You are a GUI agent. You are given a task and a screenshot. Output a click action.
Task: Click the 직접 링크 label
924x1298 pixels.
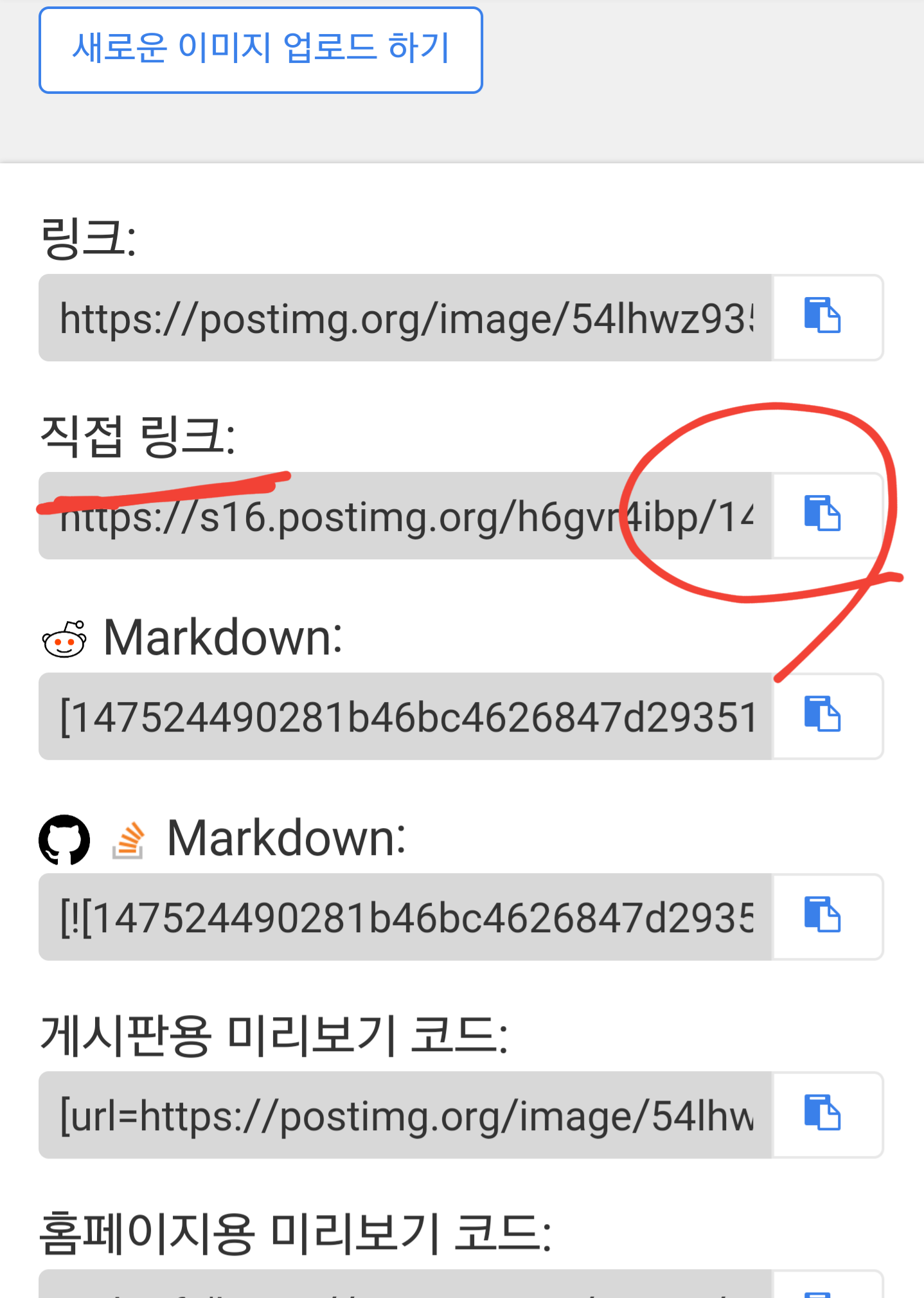click(x=138, y=436)
